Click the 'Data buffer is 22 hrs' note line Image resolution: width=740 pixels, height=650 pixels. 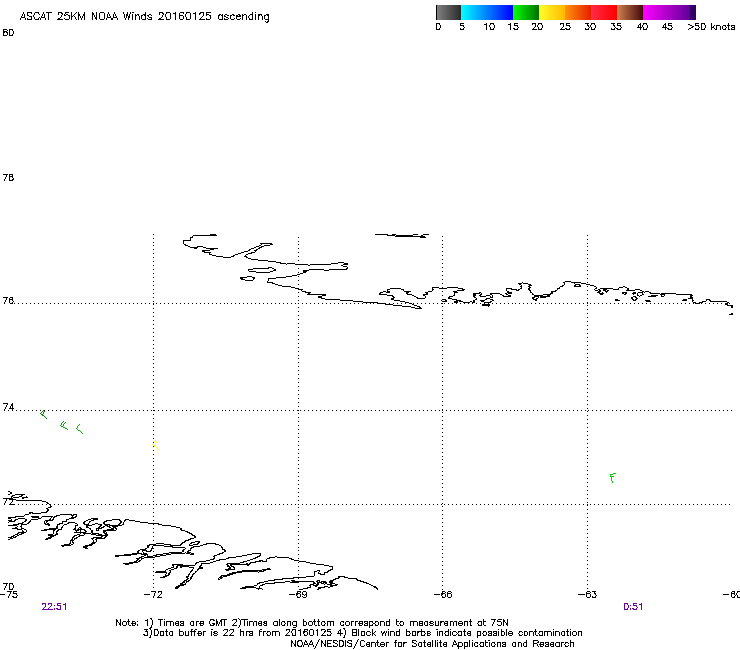[x=362, y=633]
